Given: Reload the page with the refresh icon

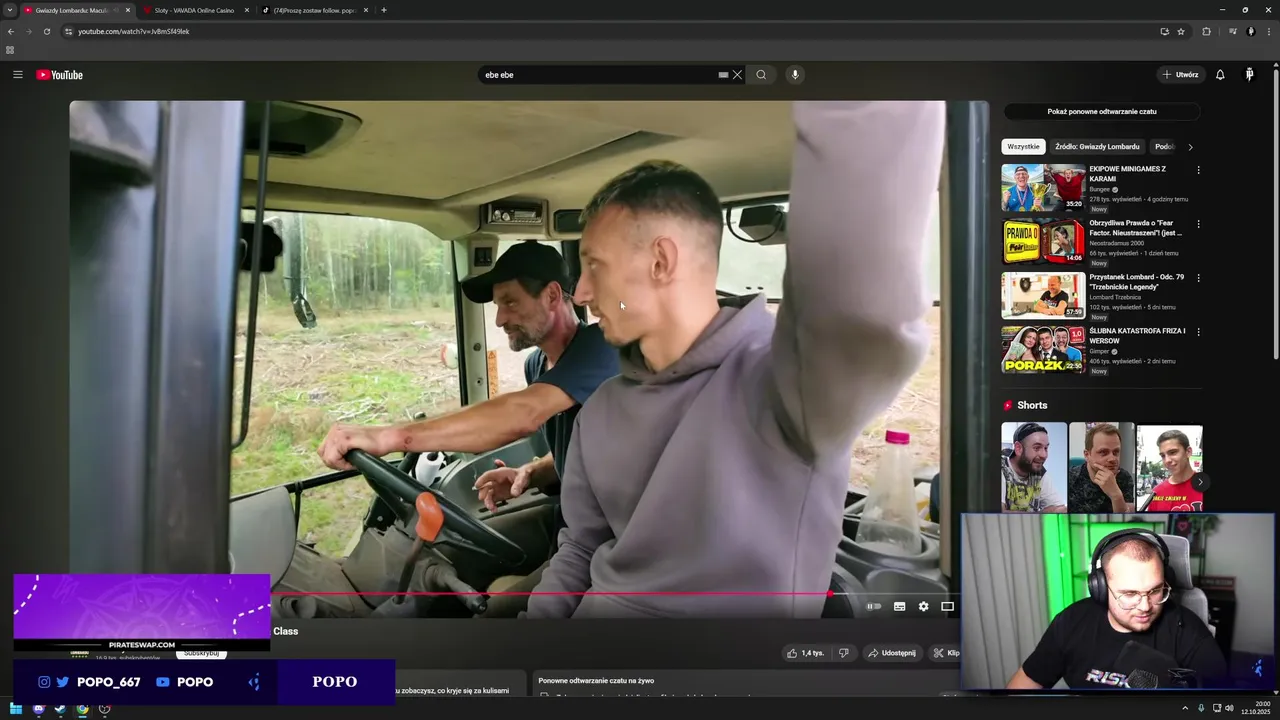Looking at the screenshot, I should point(46,31).
